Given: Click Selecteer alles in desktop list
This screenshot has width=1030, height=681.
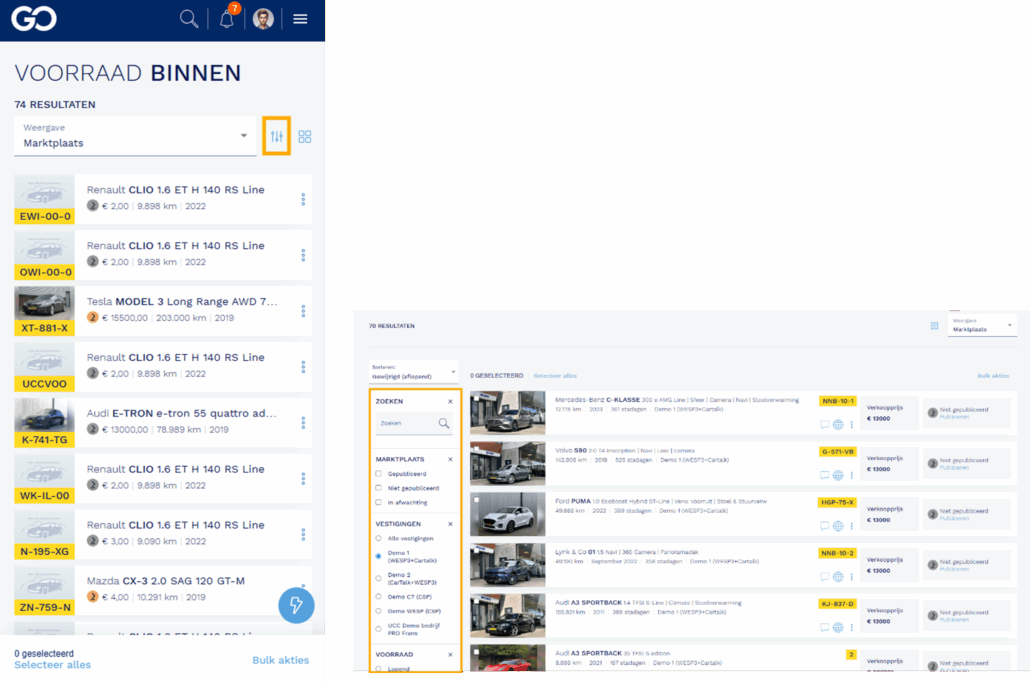Looking at the screenshot, I should [555, 376].
